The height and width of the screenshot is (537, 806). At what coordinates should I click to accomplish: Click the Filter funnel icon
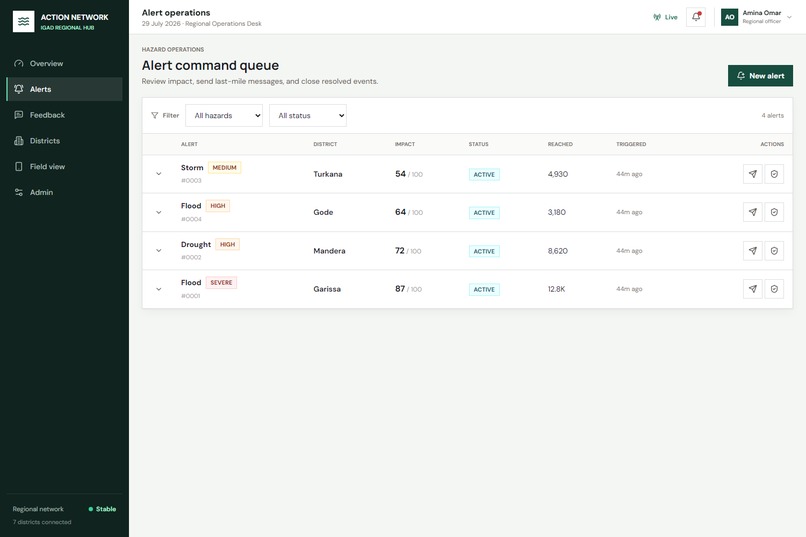pyautogui.click(x=155, y=116)
